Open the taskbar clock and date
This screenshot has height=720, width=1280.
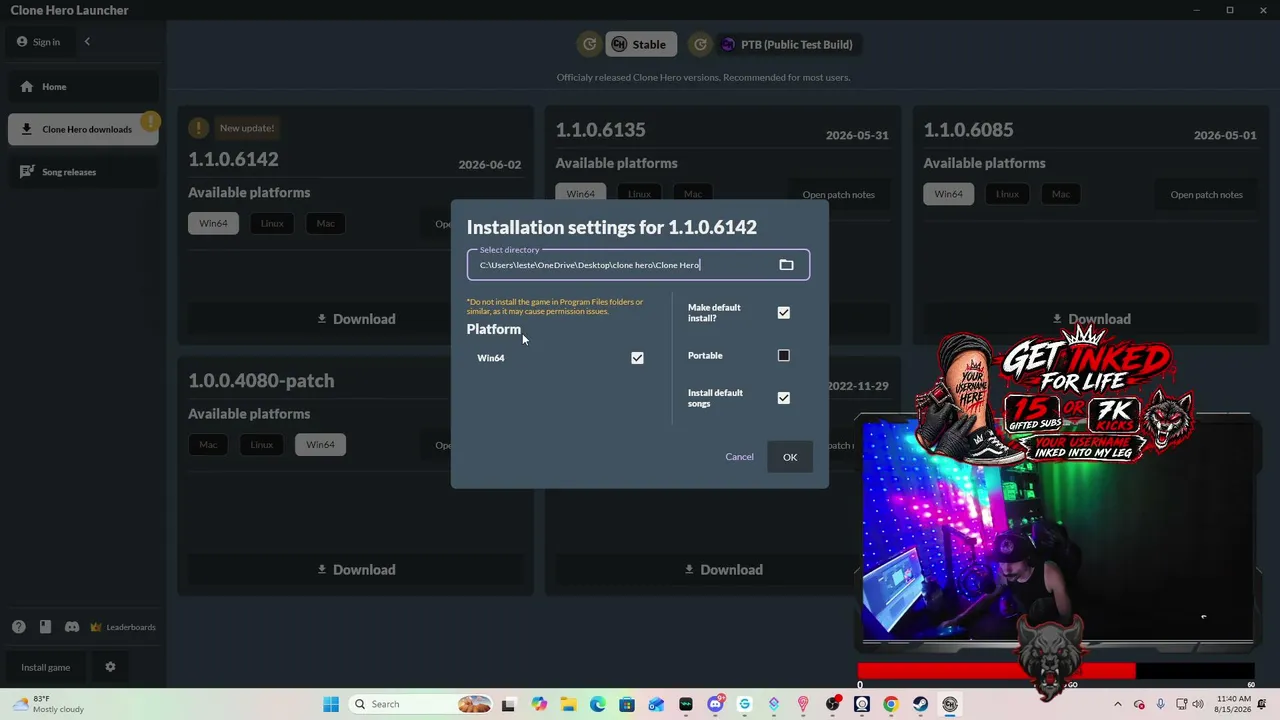(1234, 704)
